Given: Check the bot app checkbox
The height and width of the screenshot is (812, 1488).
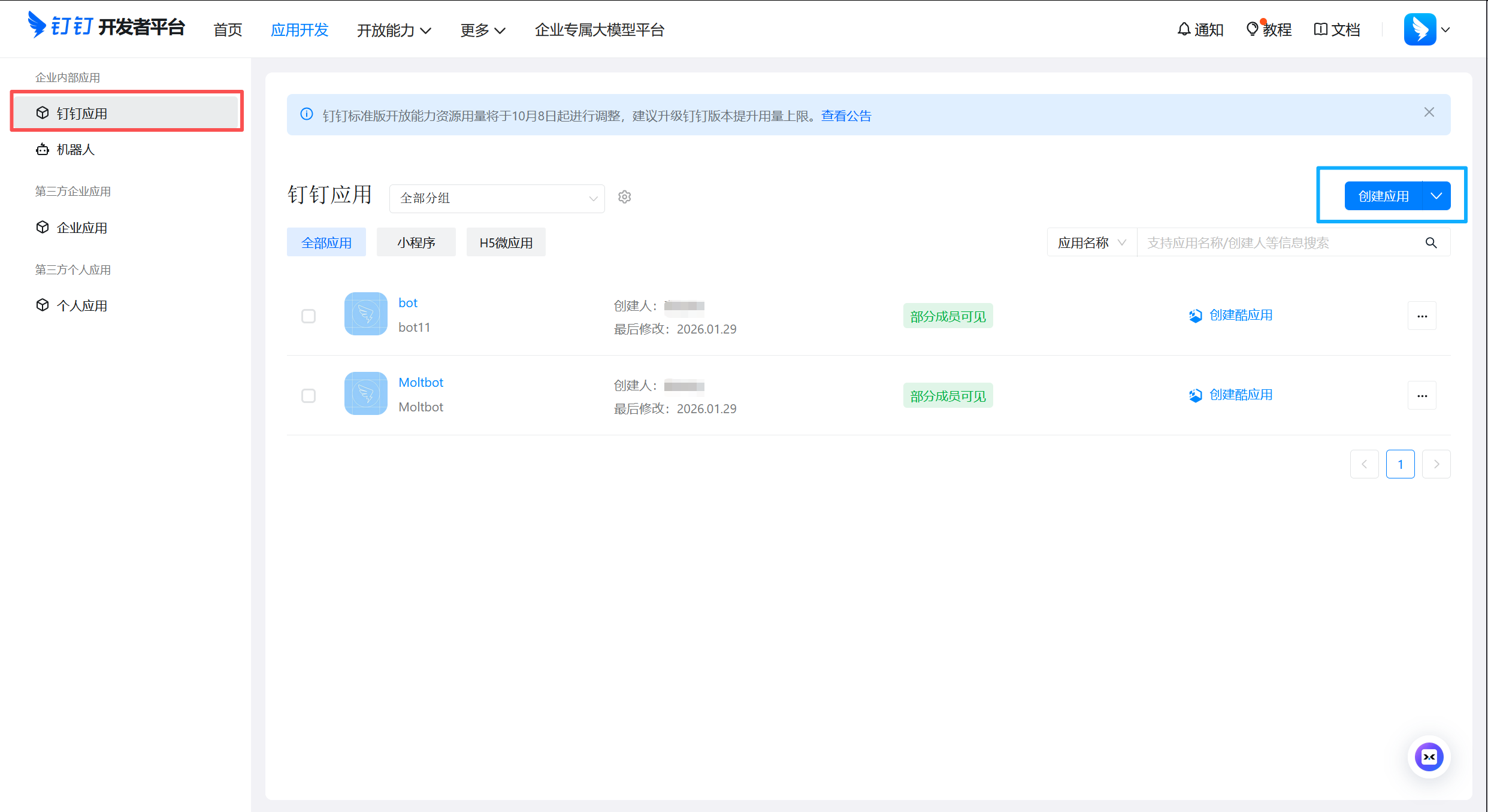Looking at the screenshot, I should [309, 316].
